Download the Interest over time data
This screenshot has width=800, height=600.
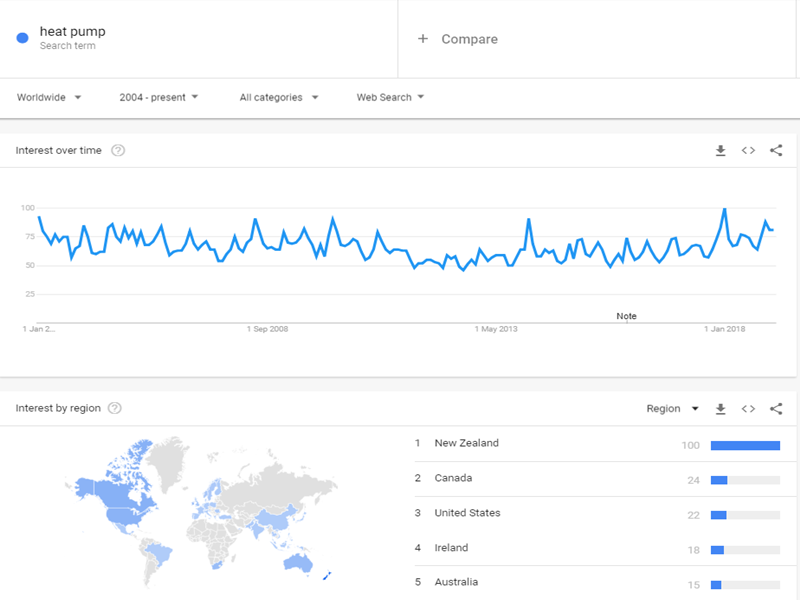point(720,151)
